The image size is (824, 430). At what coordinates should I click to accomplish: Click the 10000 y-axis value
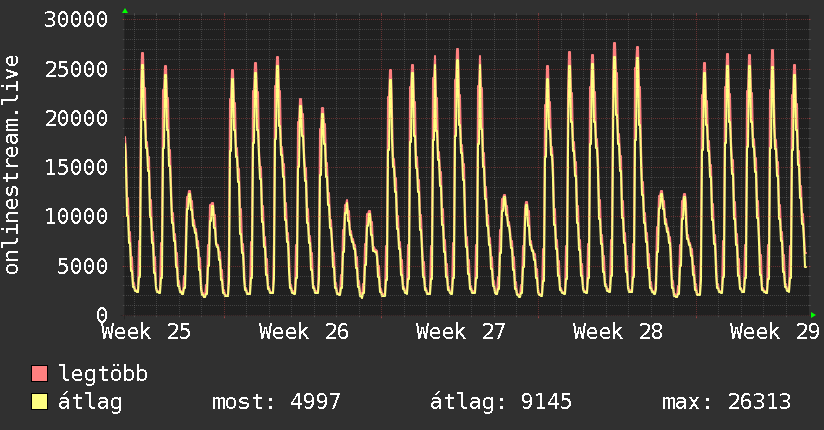point(76,217)
